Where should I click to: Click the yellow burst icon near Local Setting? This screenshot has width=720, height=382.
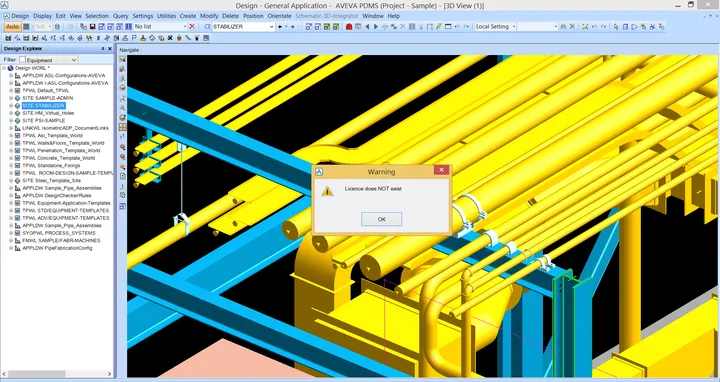click(585, 27)
